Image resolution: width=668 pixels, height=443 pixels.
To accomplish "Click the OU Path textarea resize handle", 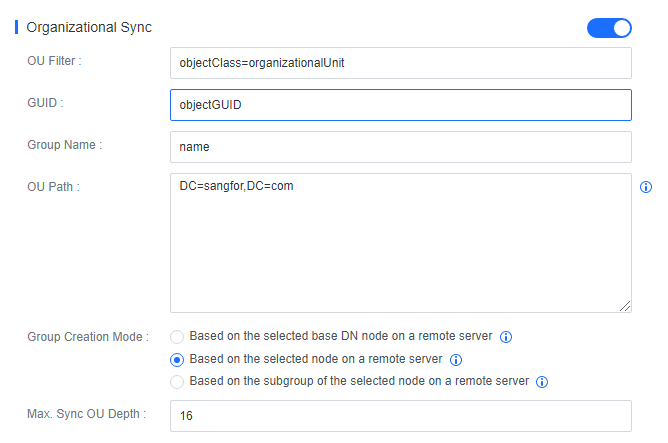I will point(625,306).
